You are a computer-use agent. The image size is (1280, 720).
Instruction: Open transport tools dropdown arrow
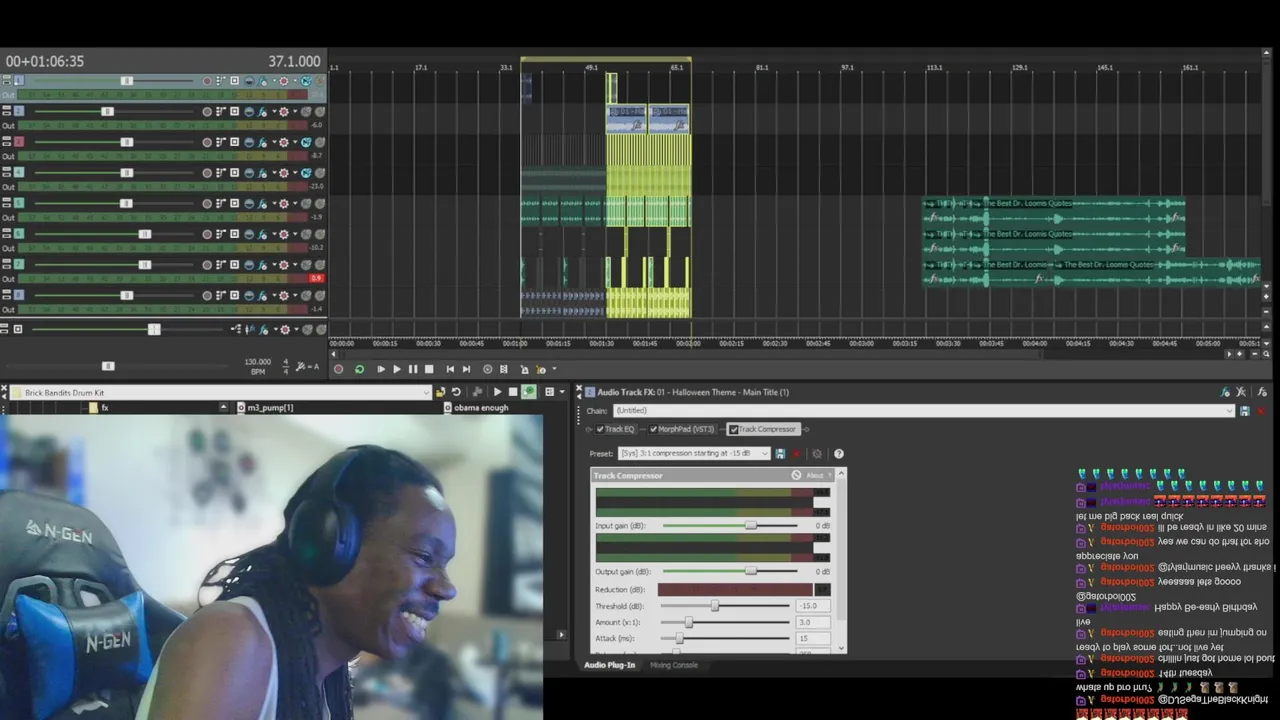click(x=554, y=369)
